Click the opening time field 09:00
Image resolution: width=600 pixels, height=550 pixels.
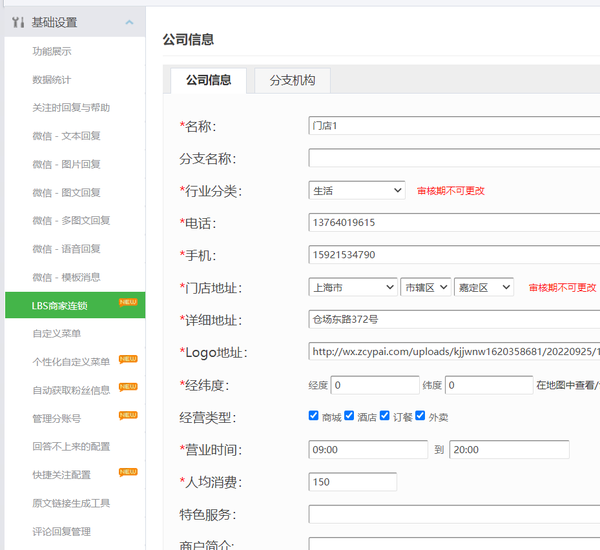tap(368, 450)
